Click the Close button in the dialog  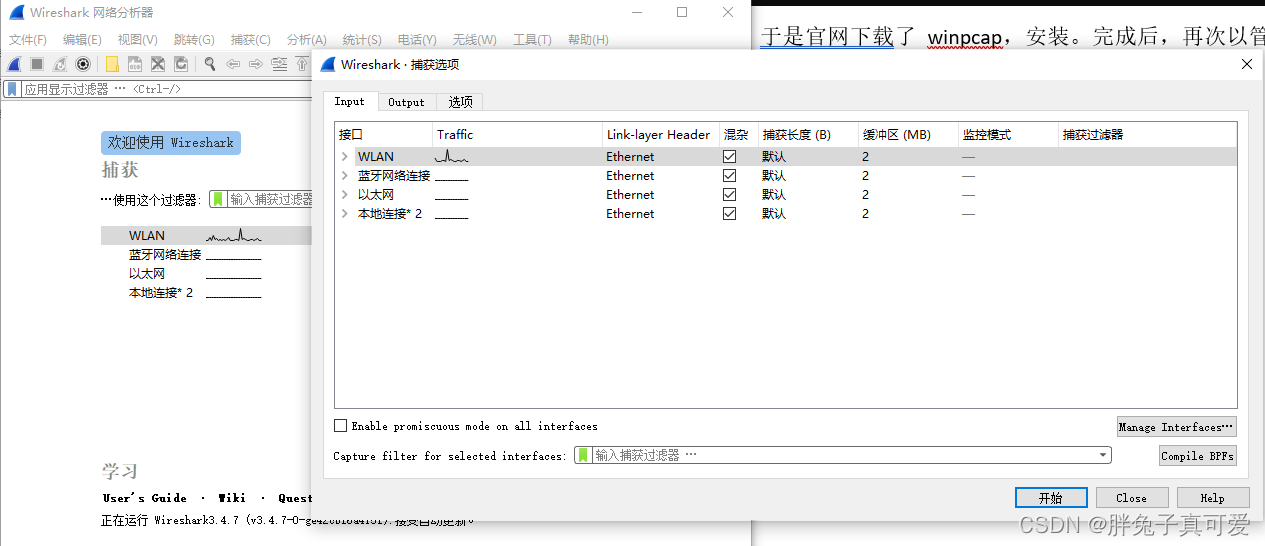click(x=1131, y=498)
